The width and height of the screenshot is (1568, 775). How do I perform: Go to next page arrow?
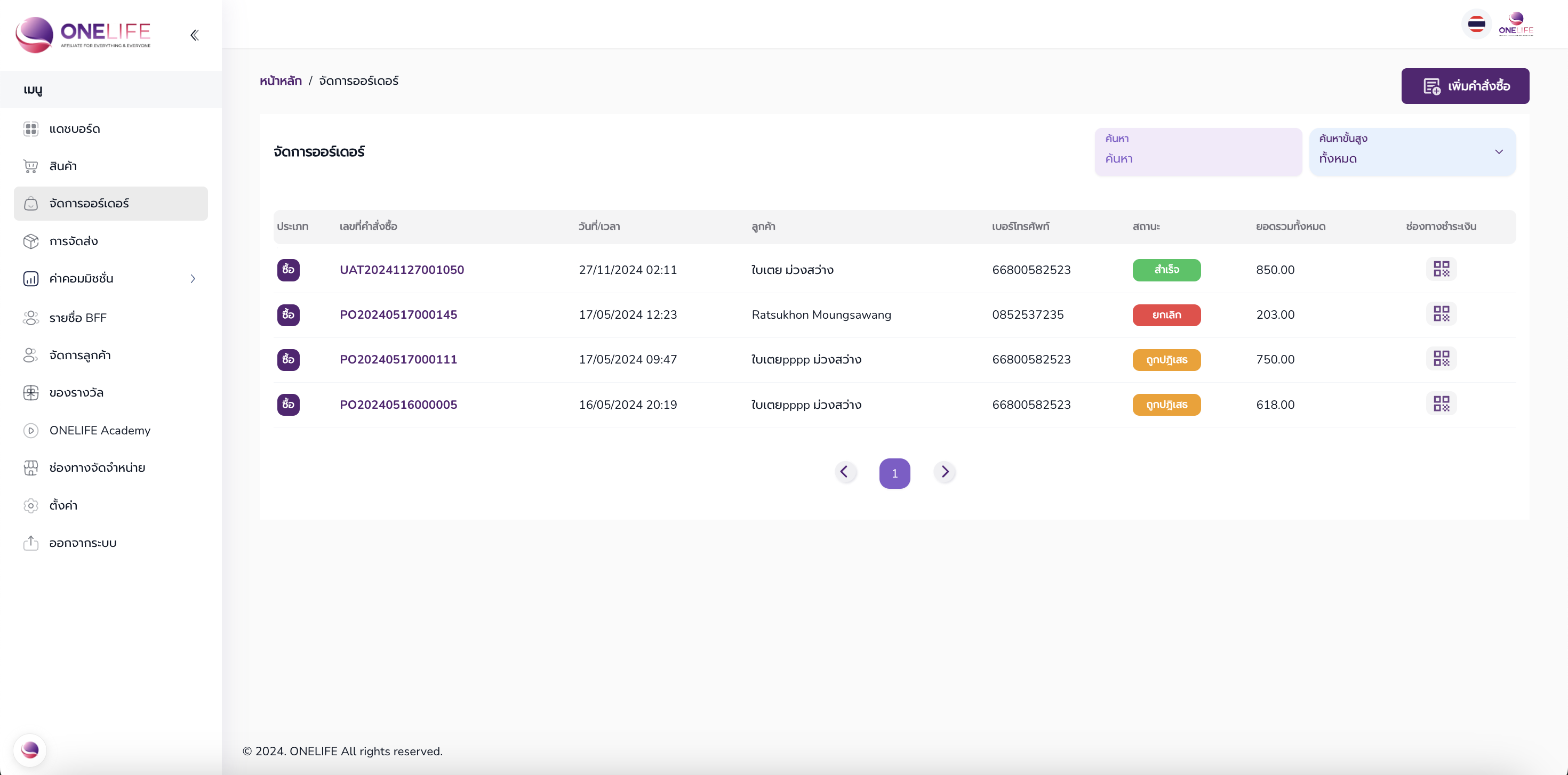click(x=945, y=472)
